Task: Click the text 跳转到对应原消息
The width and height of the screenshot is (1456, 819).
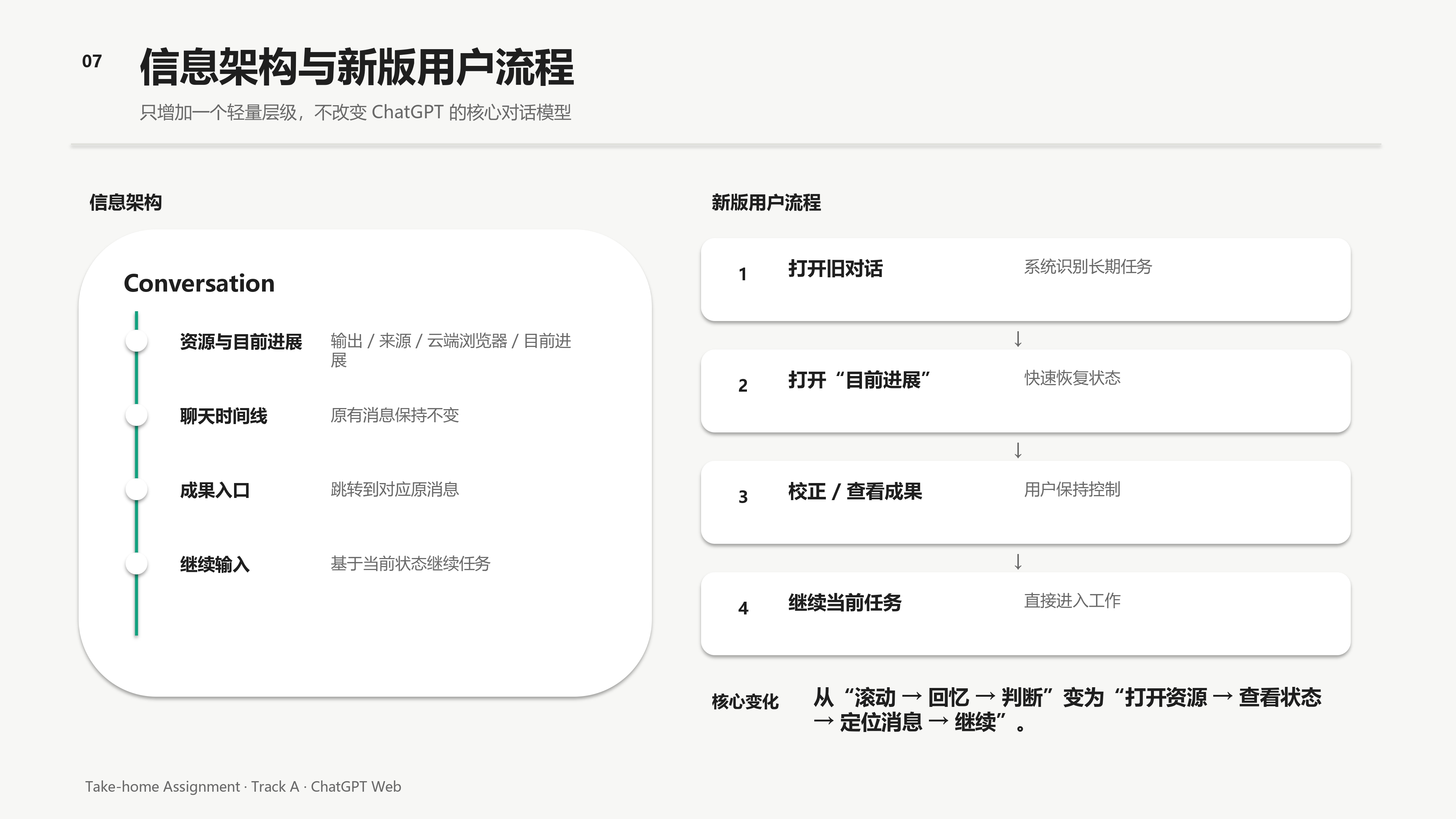Action: pyautogui.click(x=395, y=489)
